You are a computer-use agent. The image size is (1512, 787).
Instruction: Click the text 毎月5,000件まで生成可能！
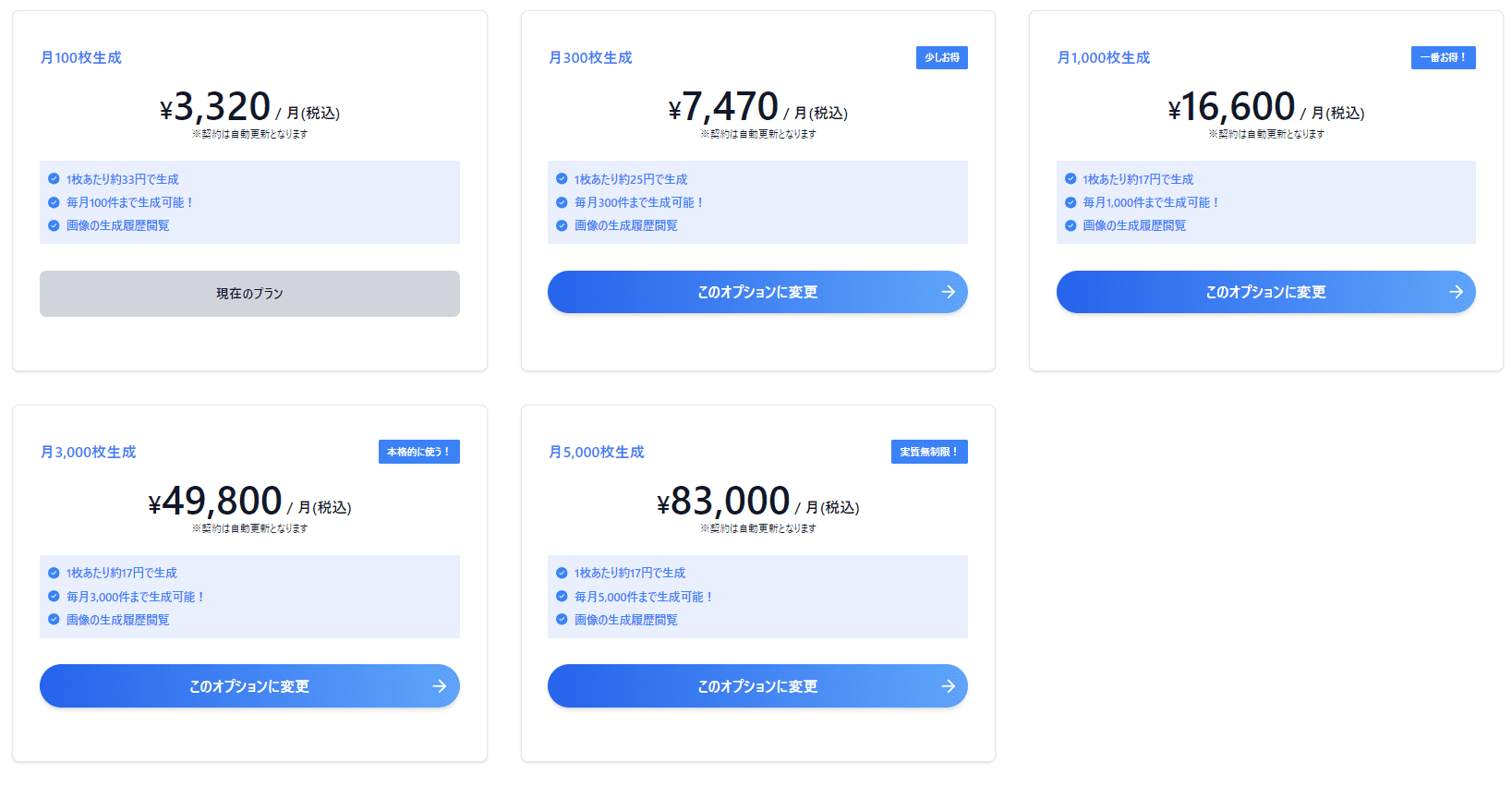click(x=644, y=597)
